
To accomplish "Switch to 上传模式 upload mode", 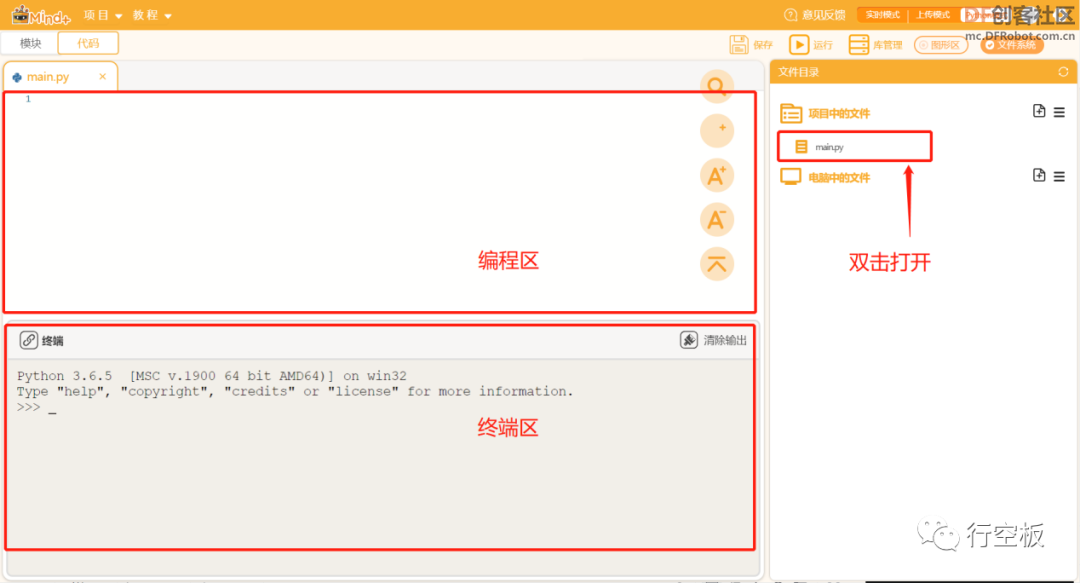I will (933, 14).
